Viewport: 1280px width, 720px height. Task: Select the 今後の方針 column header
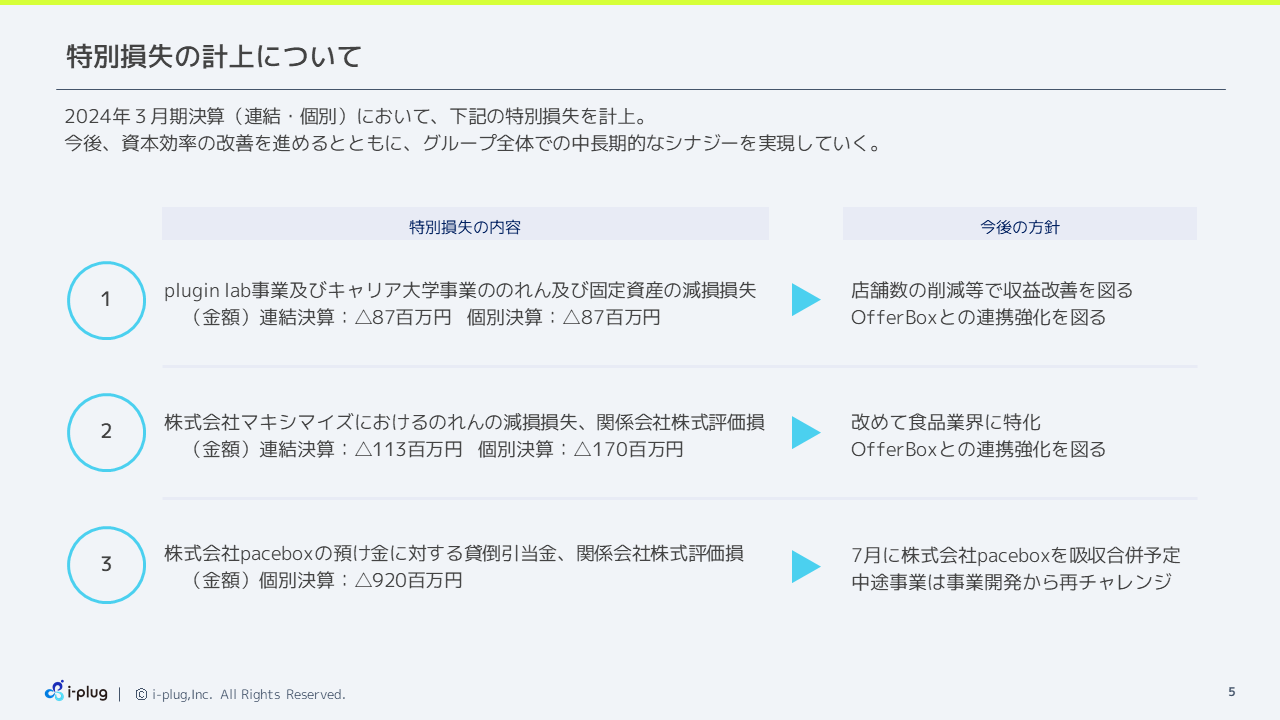[x=1019, y=226]
